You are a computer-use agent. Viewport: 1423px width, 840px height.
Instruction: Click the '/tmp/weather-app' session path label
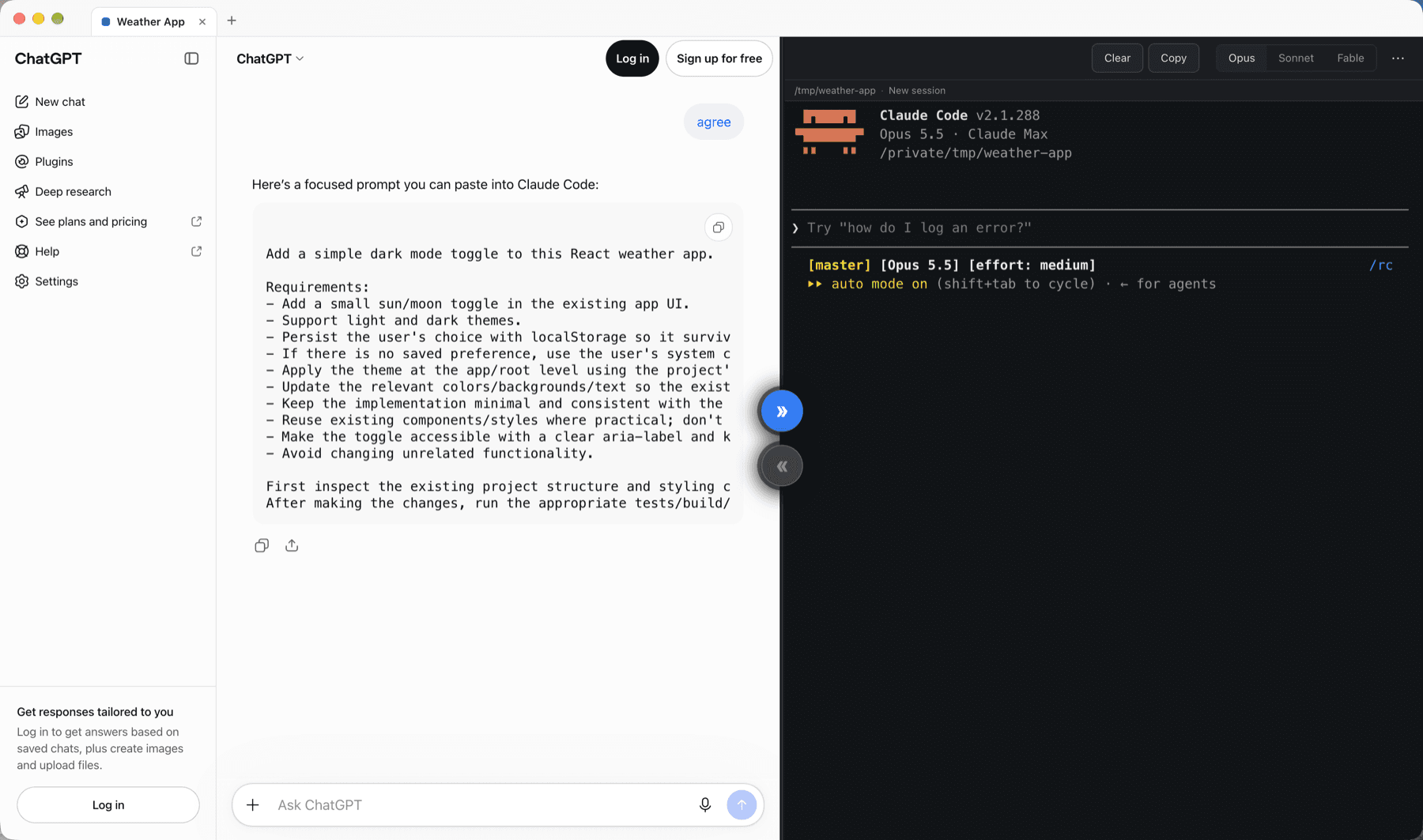point(835,91)
